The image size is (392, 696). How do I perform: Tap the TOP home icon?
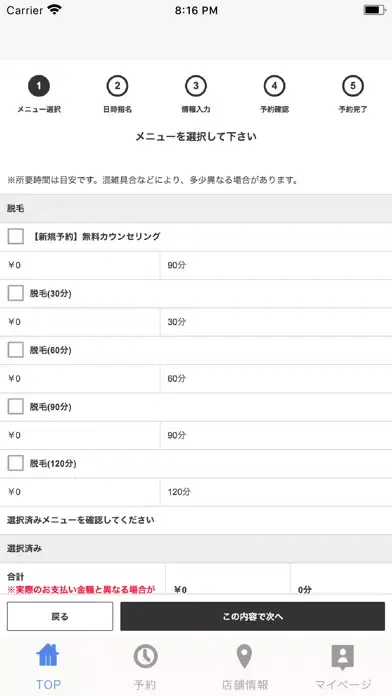tap(48, 656)
